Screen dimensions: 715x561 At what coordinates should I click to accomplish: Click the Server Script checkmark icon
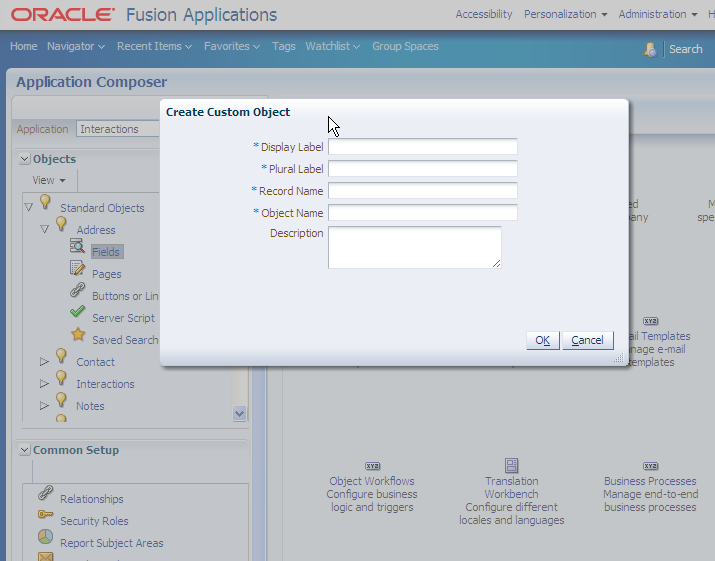click(x=78, y=312)
